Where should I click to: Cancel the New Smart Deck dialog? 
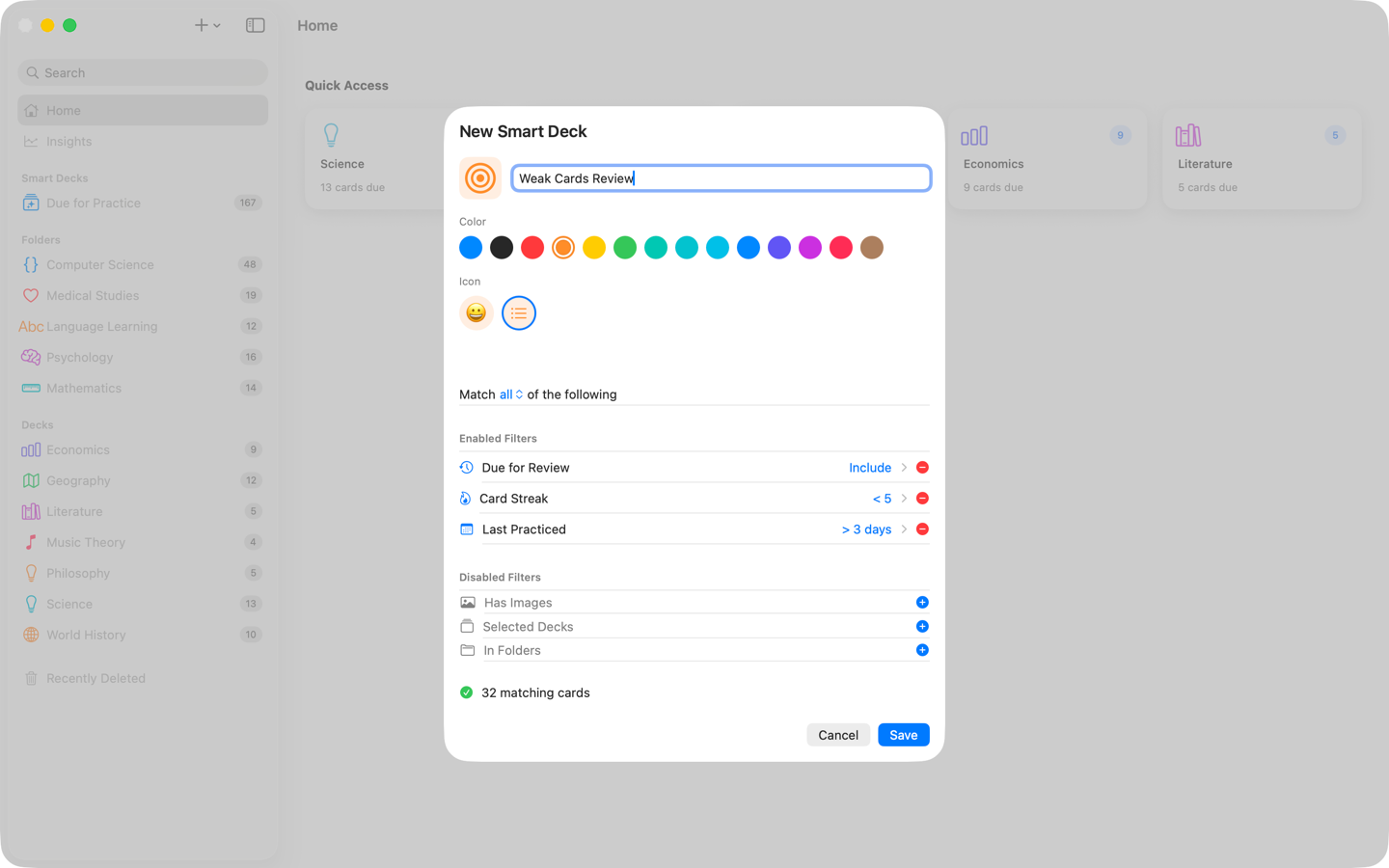click(838, 735)
